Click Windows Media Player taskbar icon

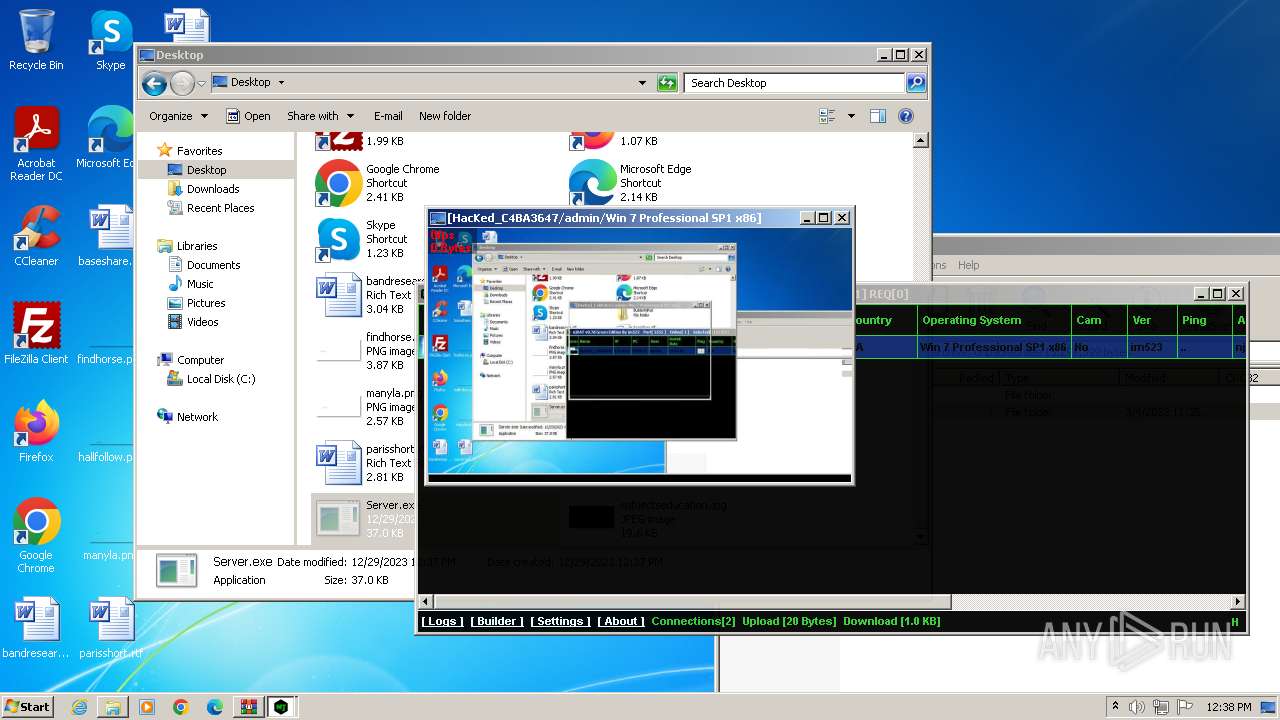point(147,707)
